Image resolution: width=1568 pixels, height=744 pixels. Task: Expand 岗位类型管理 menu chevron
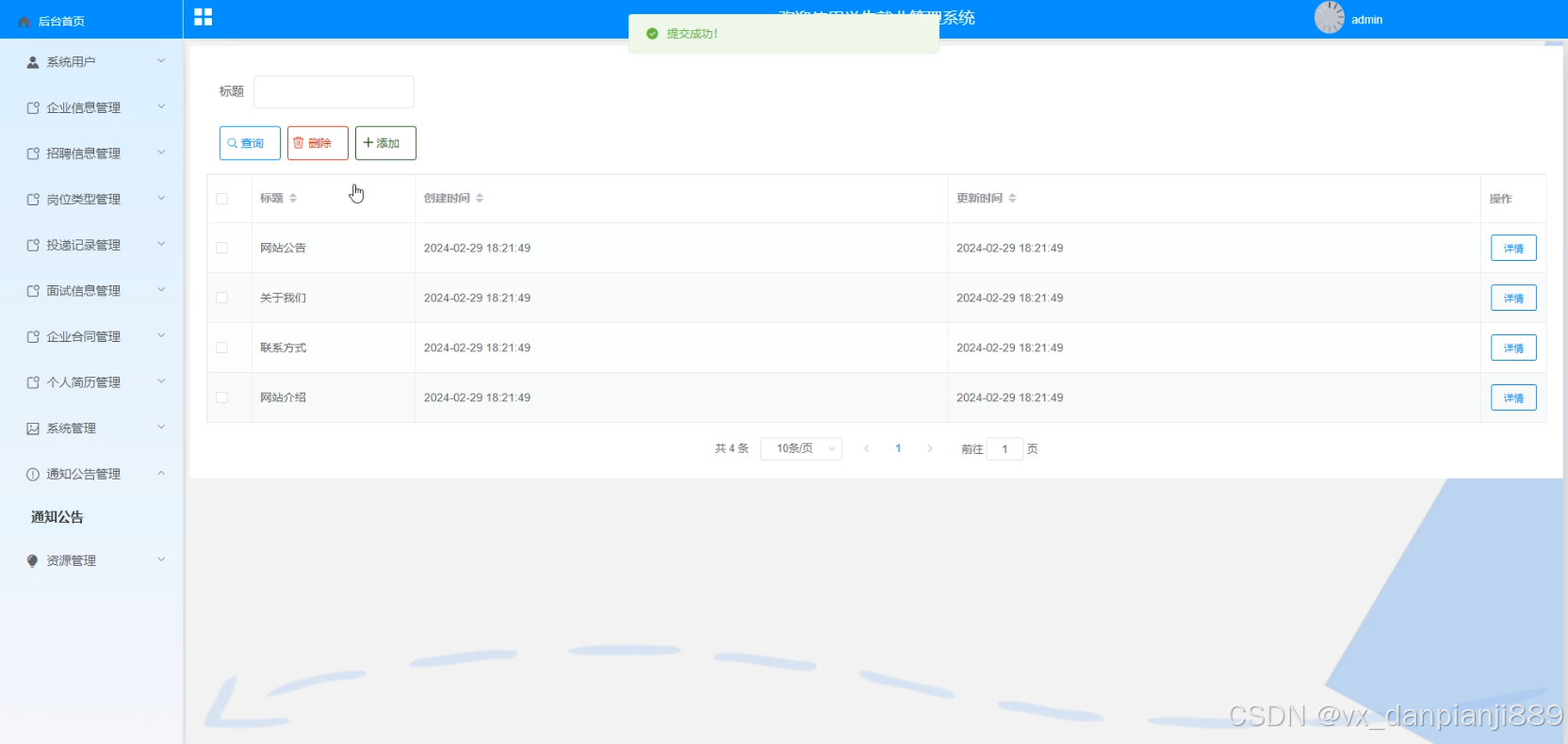(x=161, y=198)
